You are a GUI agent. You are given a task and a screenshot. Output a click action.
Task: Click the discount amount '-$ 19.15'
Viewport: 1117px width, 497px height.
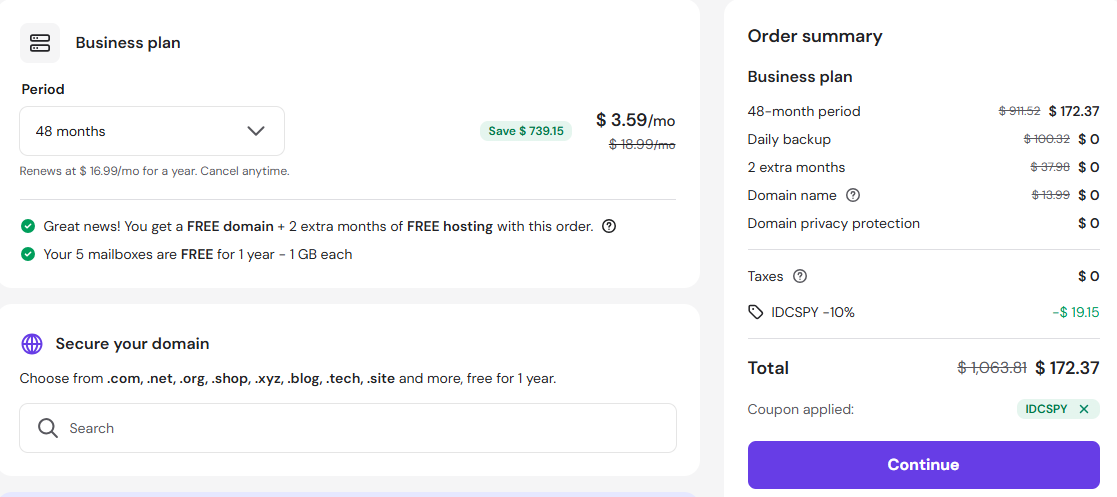1076,312
